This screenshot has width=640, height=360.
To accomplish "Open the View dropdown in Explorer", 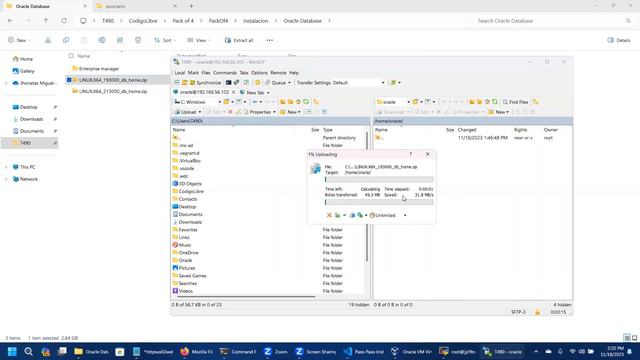I will tap(199, 40).
